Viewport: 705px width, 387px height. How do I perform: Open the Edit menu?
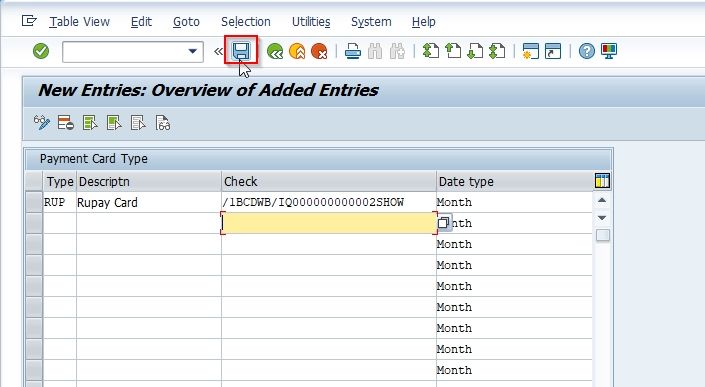(141, 22)
